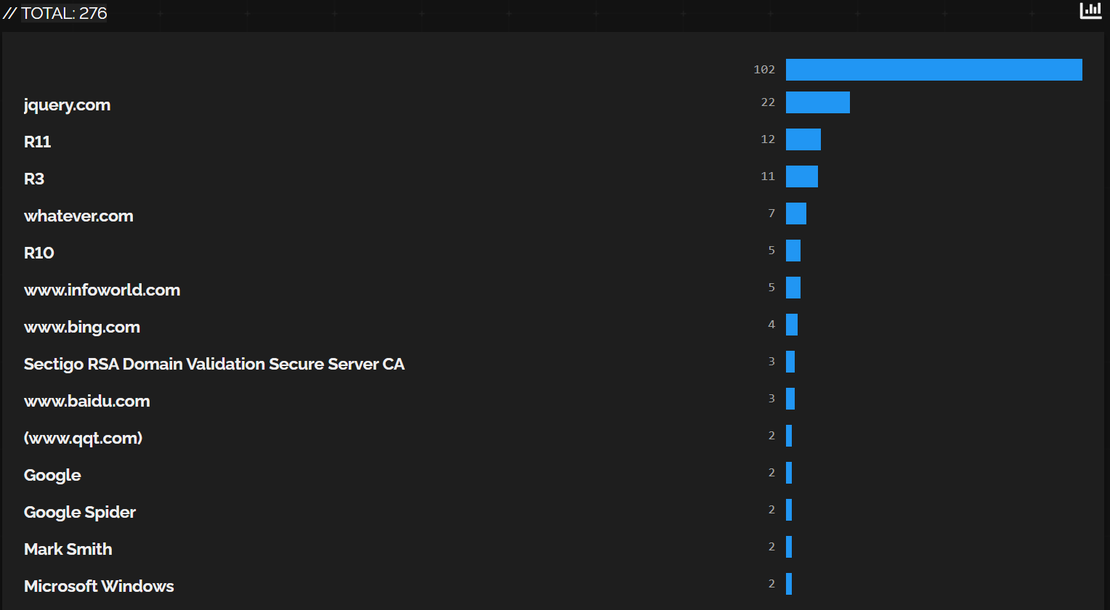Click the bar next to jquery.com
Viewport: 1110px width, 610px height.
point(818,101)
